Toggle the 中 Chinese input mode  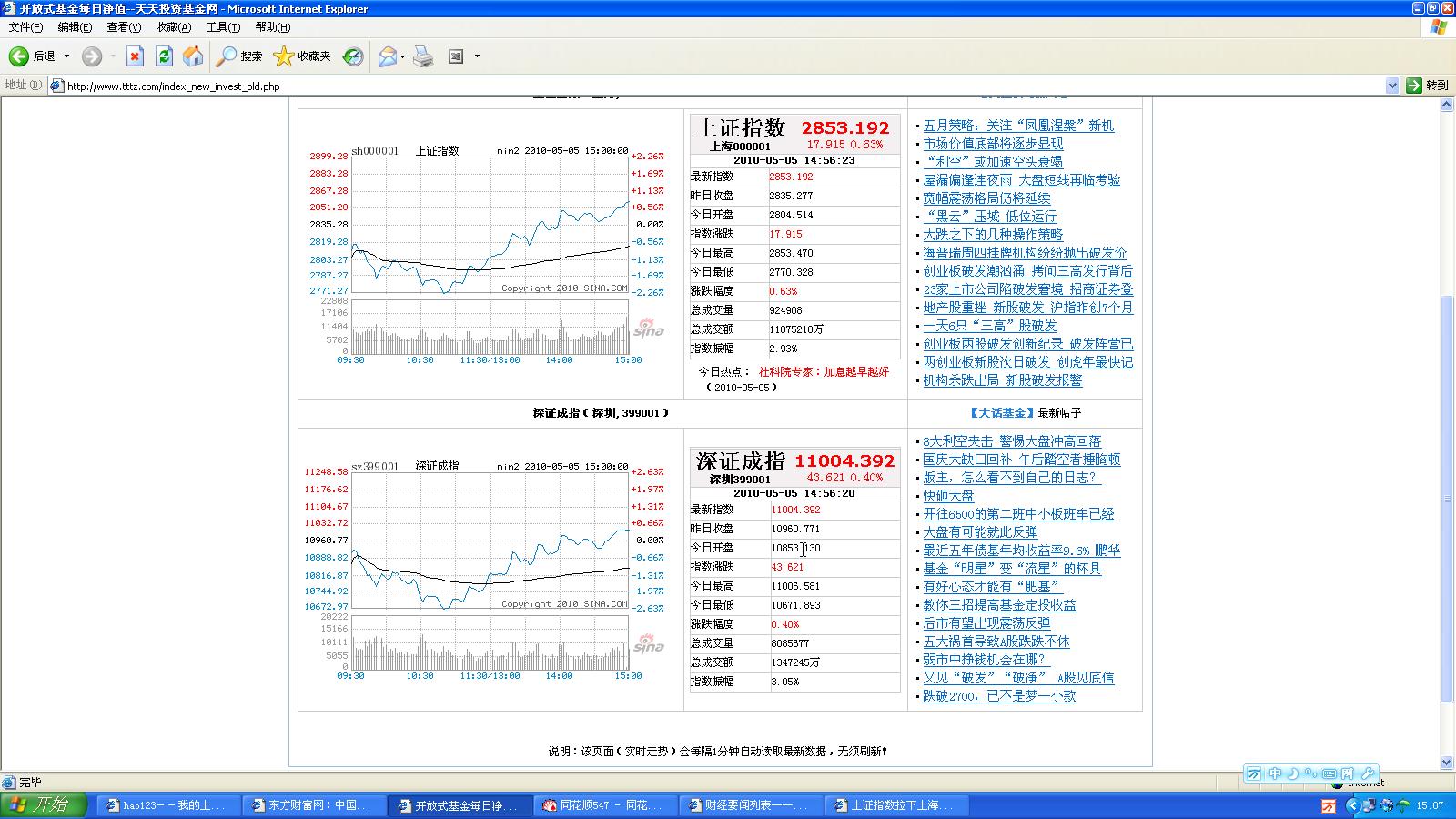[1275, 773]
